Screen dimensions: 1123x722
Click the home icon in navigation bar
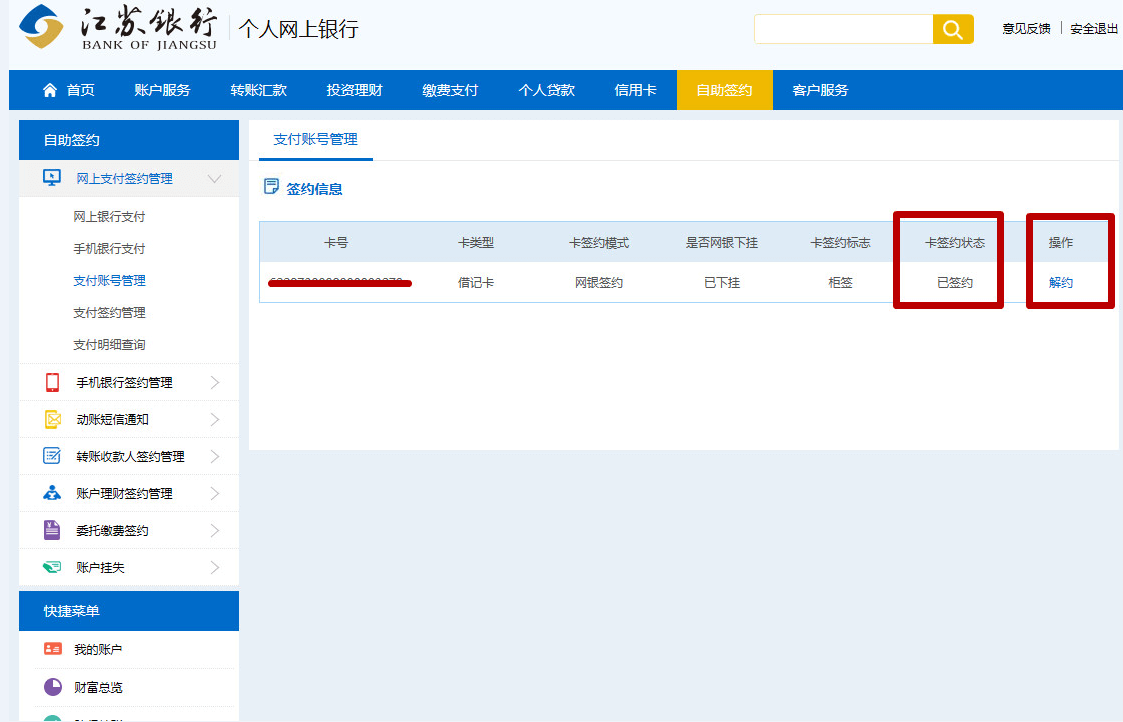(50, 90)
